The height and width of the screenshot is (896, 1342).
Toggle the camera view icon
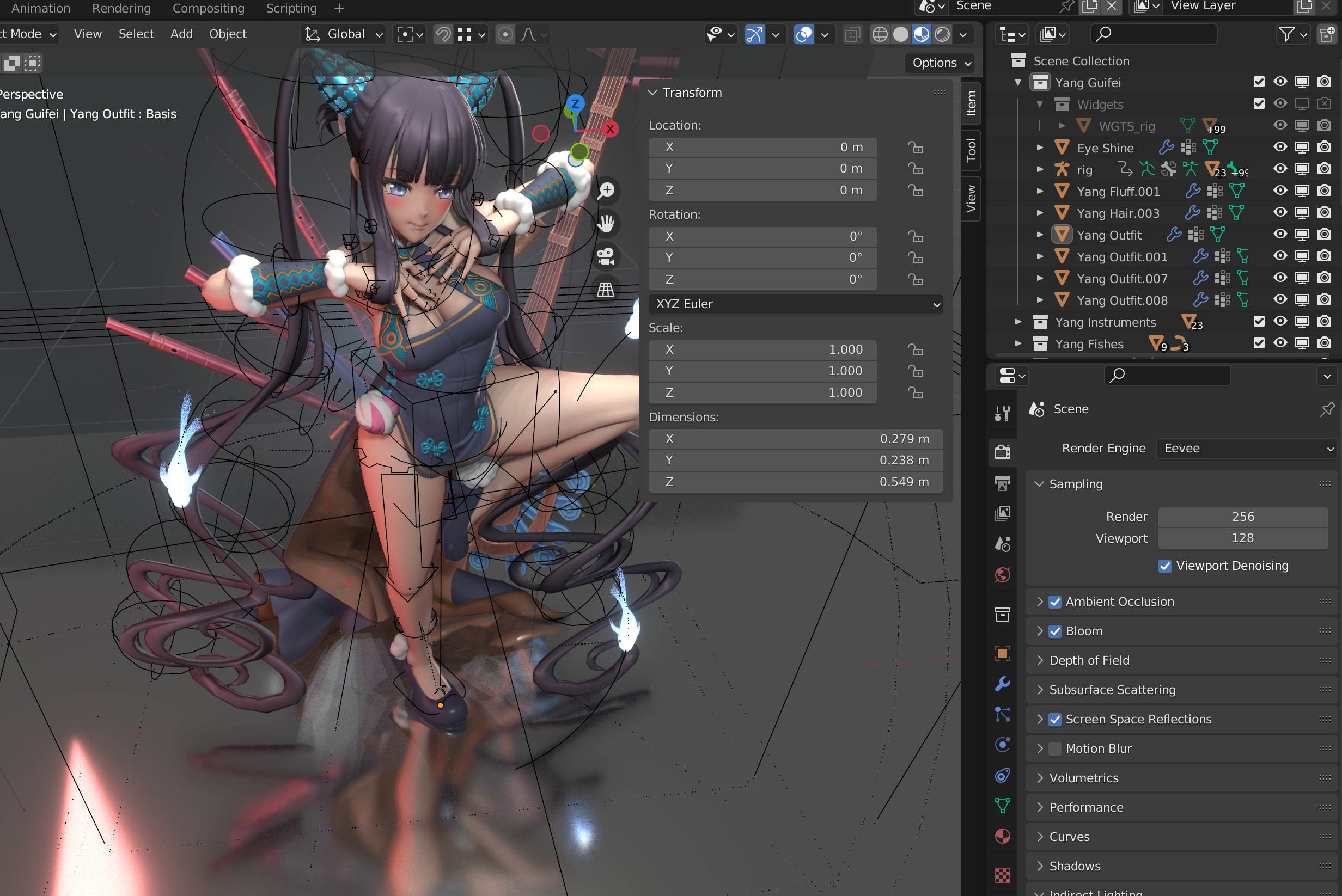[x=606, y=256]
